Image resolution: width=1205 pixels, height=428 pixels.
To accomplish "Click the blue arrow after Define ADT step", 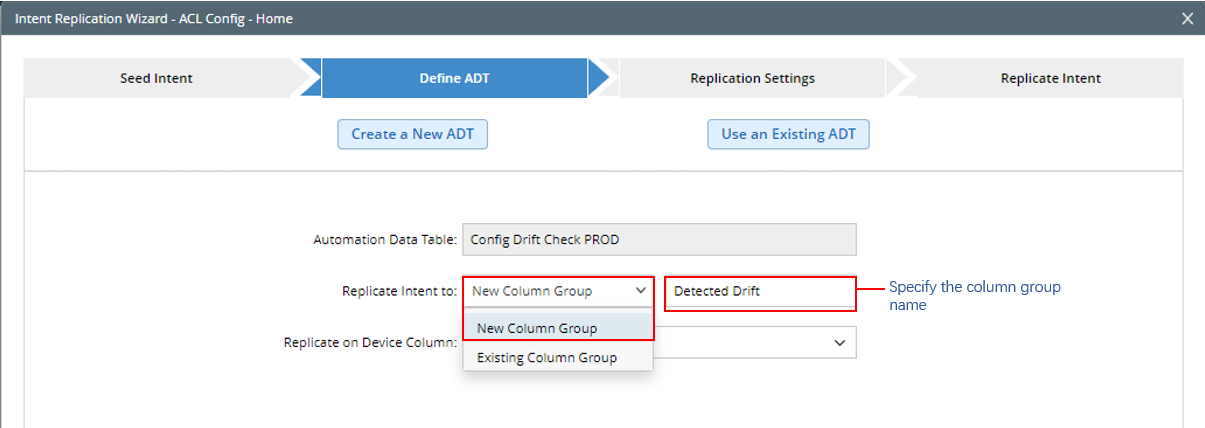I will 598,78.
